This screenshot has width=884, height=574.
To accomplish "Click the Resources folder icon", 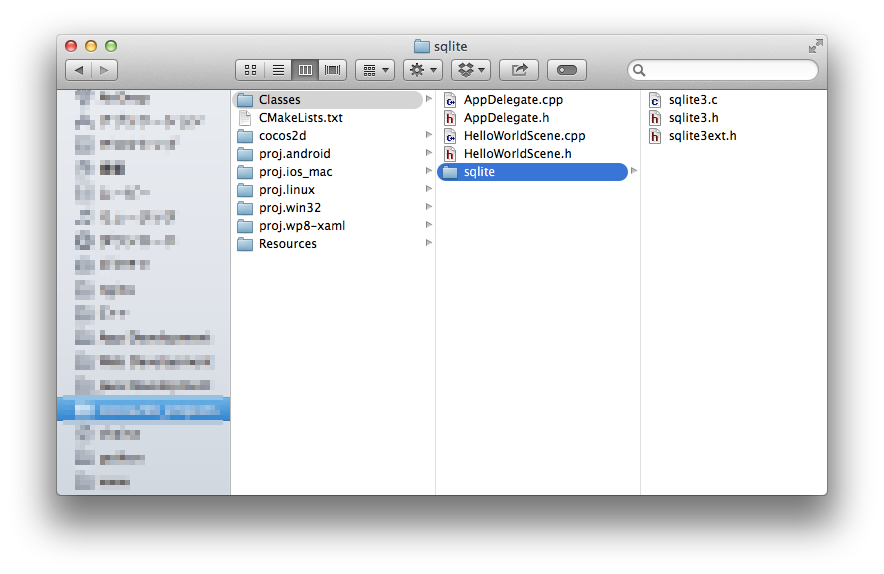I will pyautogui.click(x=245, y=245).
